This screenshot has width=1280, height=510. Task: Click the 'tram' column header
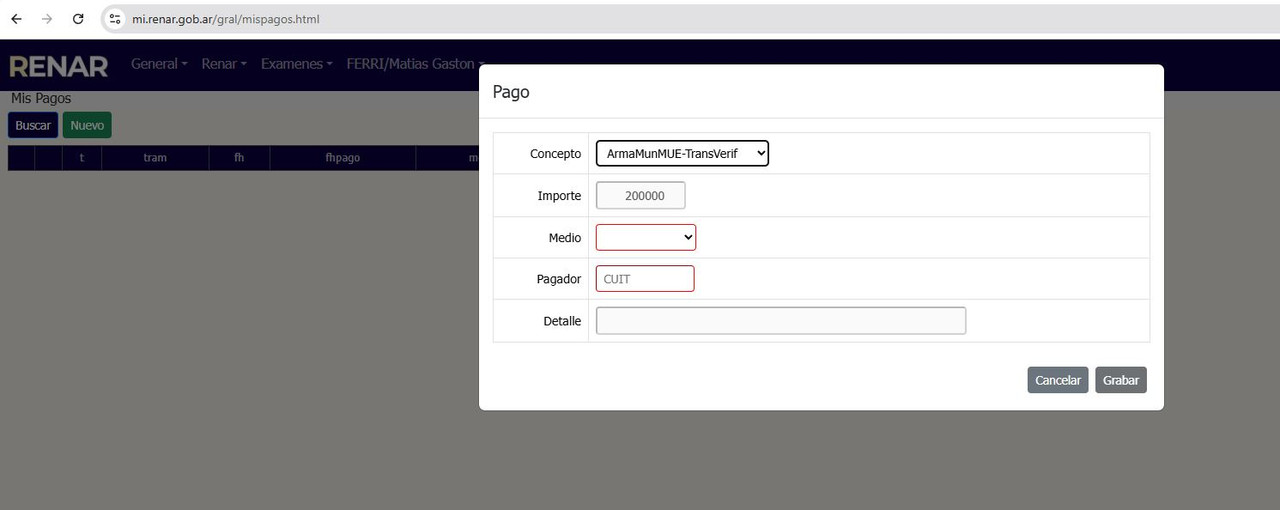[x=155, y=158]
